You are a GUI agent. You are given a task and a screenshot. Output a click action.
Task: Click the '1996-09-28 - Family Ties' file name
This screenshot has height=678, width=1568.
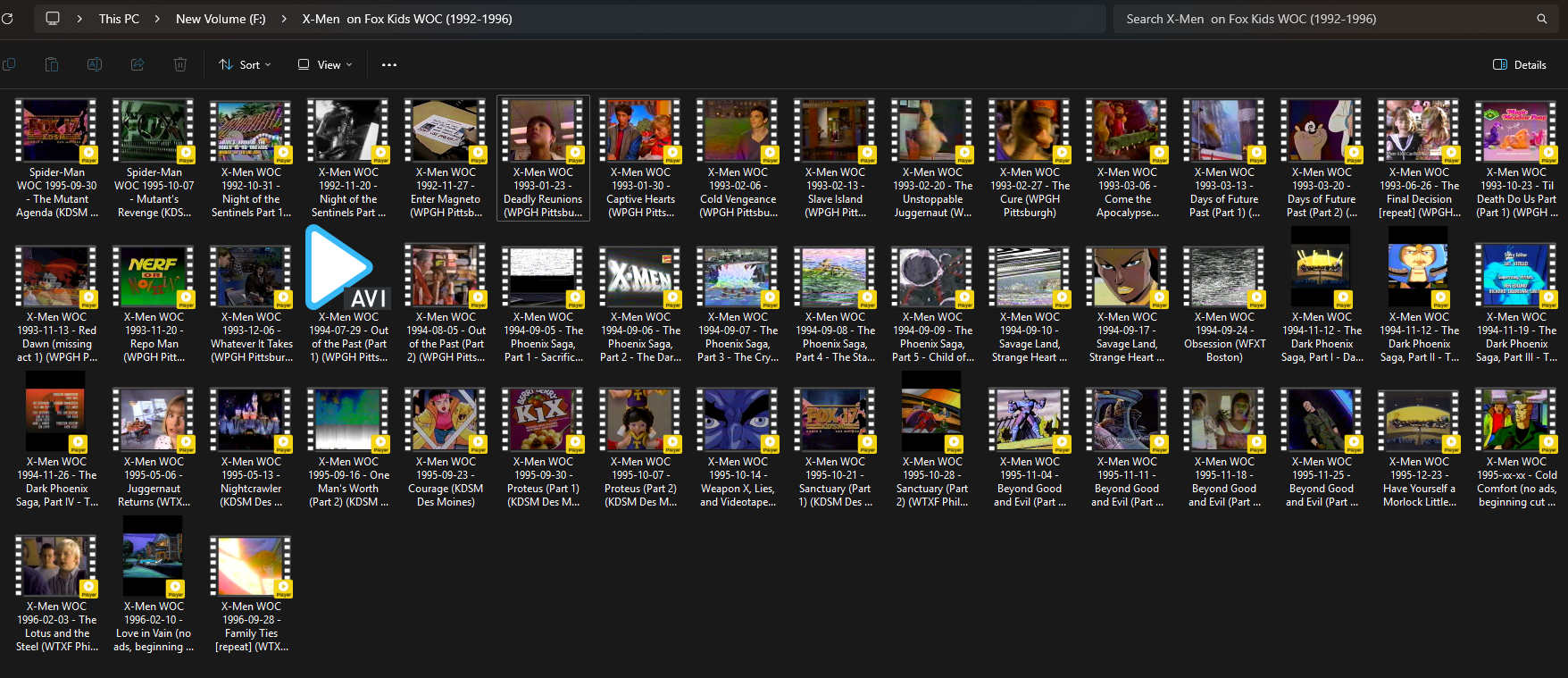(x=251, y=627)
